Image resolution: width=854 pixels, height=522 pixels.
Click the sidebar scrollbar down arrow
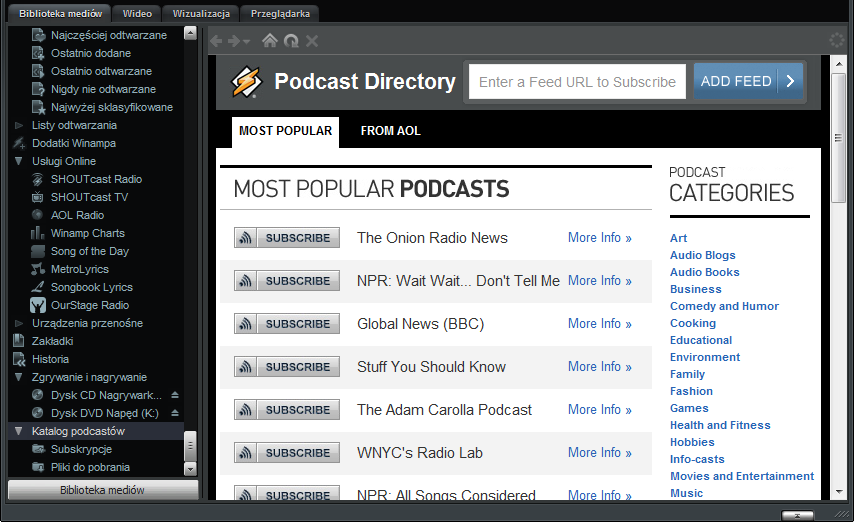pos(190,469)
